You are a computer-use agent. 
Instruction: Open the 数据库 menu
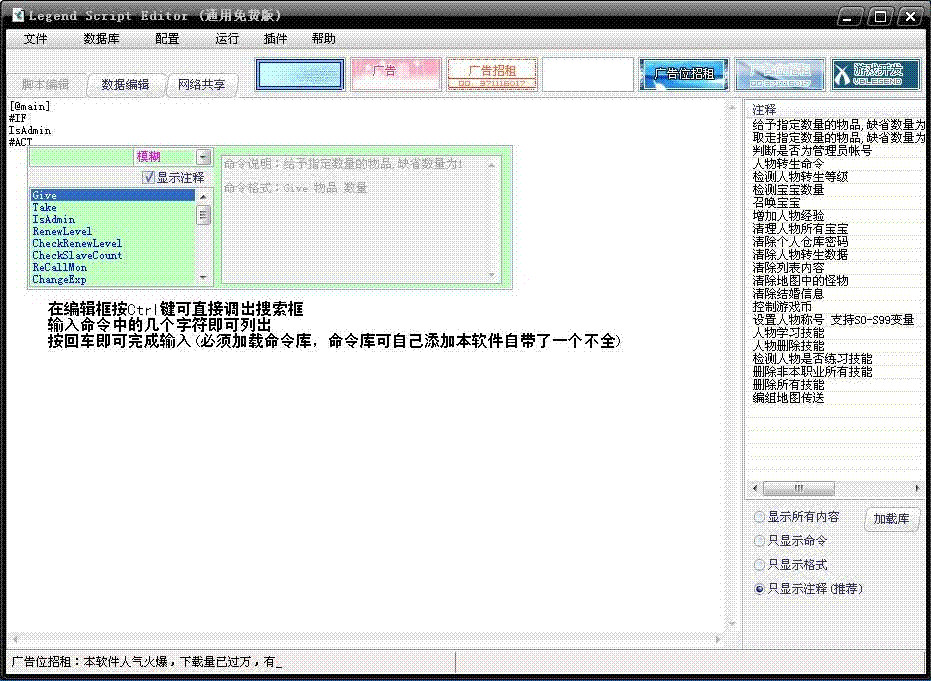click(x=101, y=39)
